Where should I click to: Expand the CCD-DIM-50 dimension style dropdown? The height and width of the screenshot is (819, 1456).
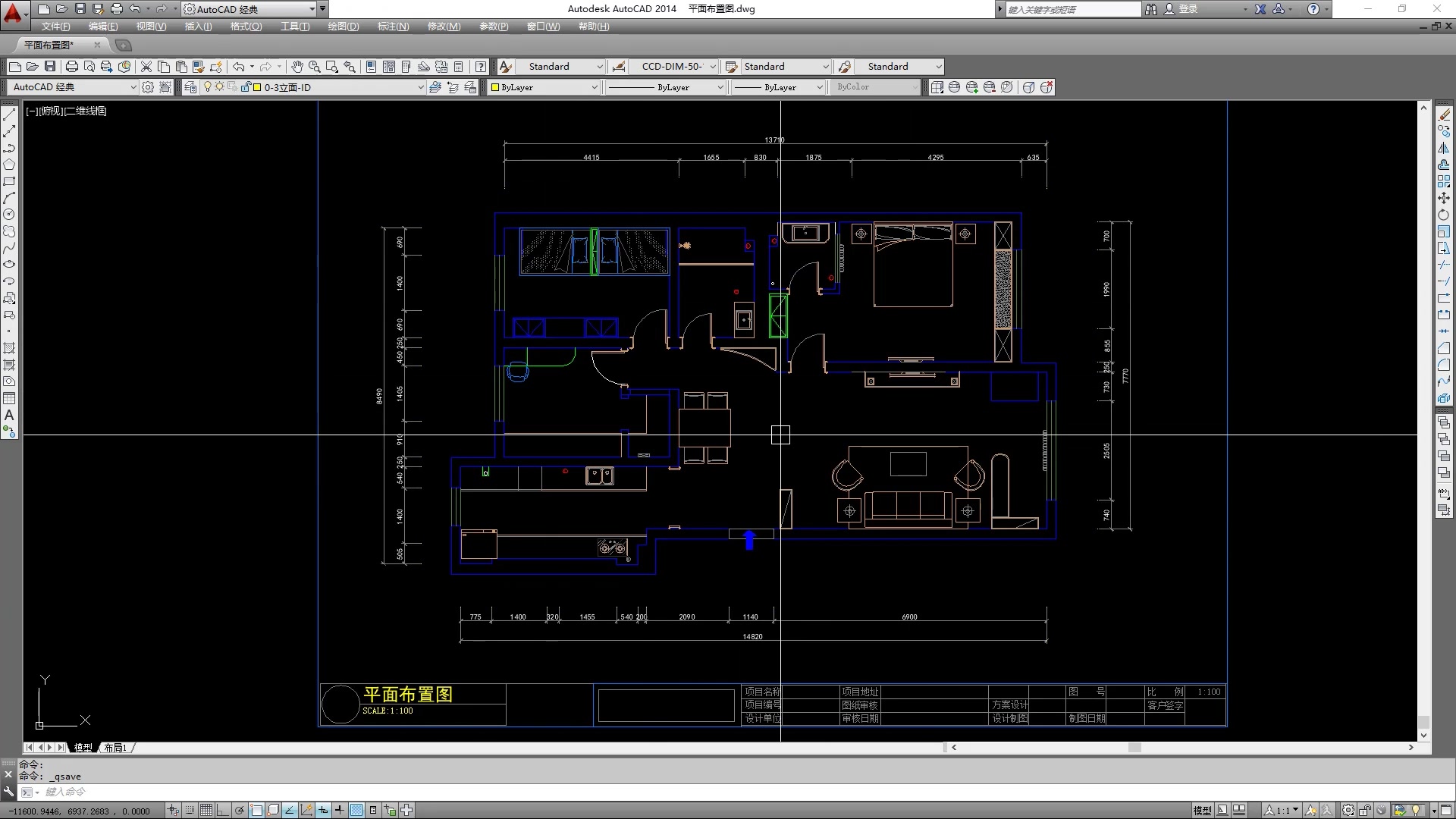tap(712, 67)
